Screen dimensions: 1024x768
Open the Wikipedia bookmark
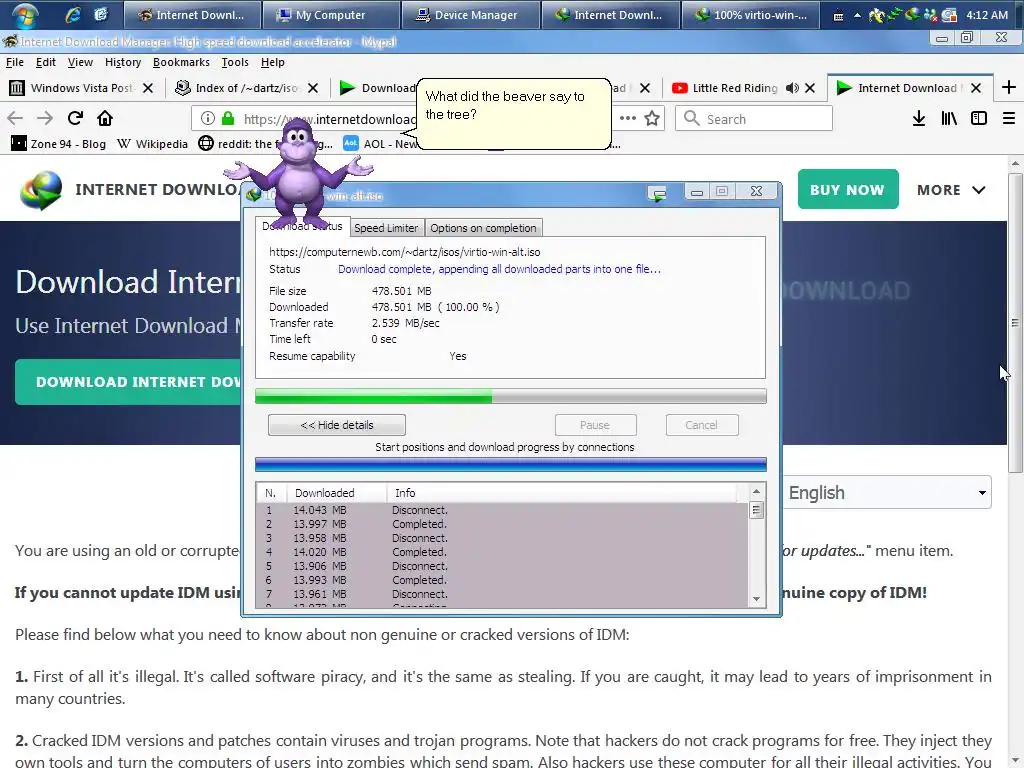tap(152, 144)
